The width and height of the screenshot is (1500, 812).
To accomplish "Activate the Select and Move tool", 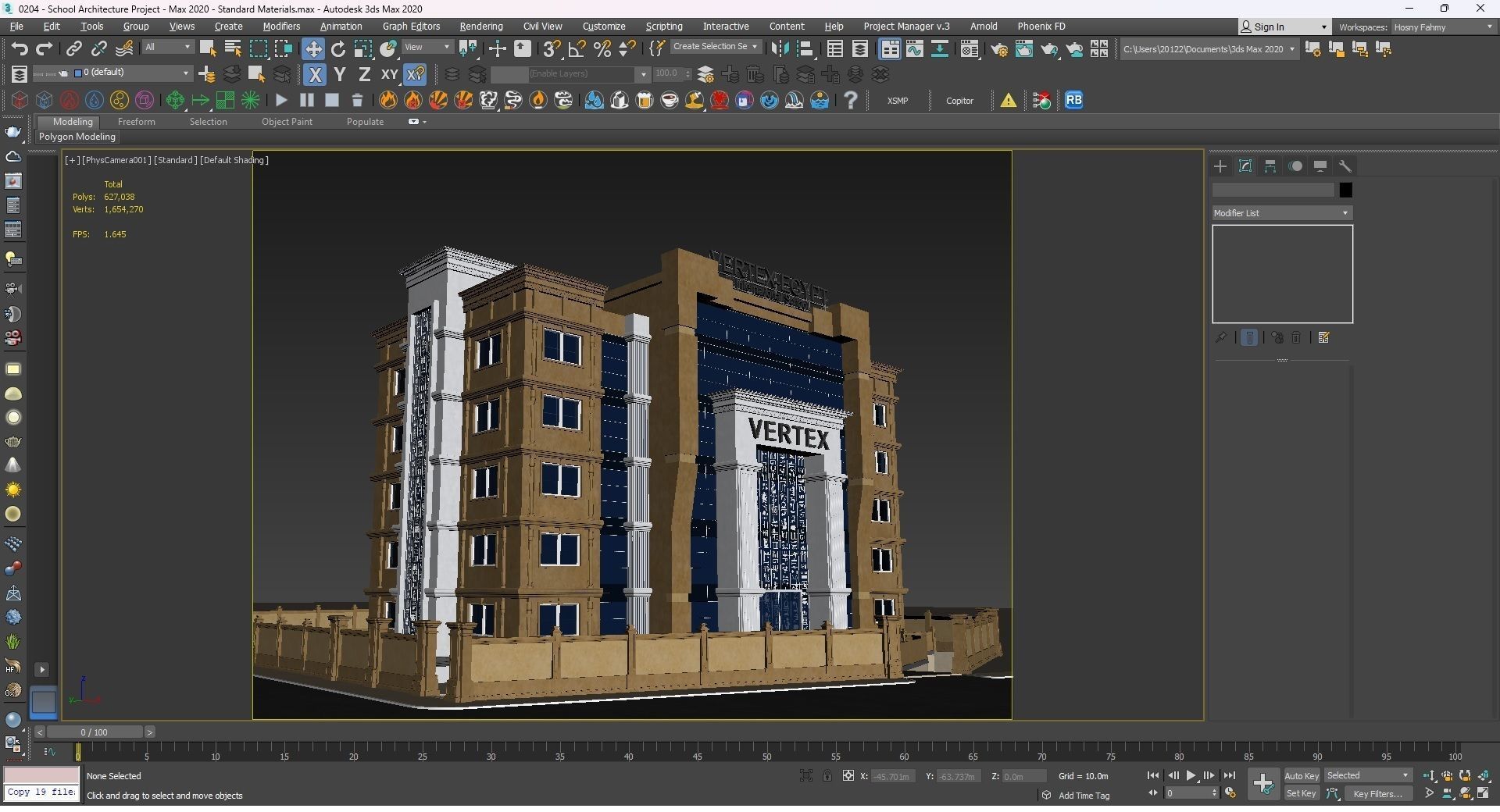I will pyautogui.click(x=313, y=48).
